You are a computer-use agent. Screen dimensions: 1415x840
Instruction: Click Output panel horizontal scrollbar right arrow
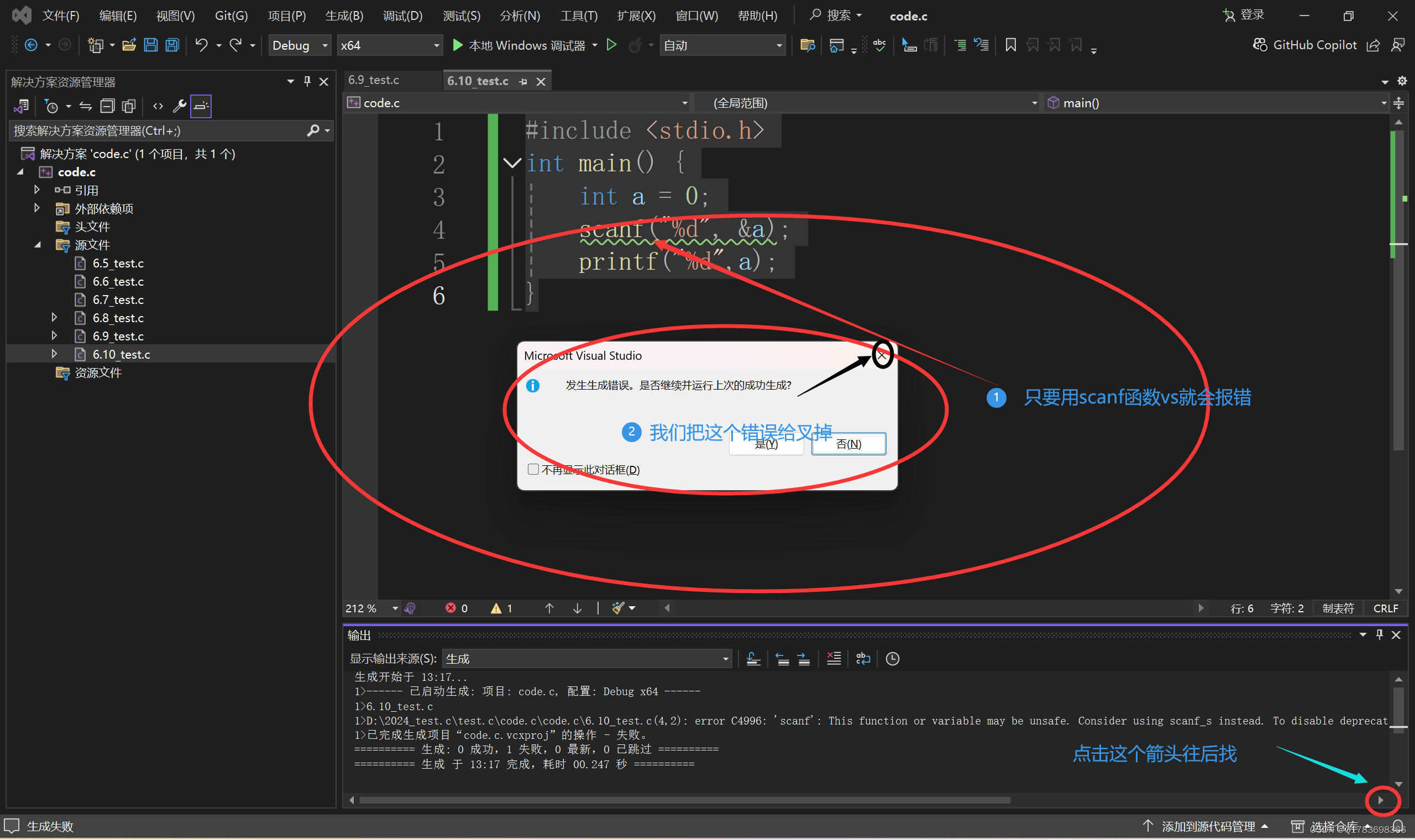pos(1381,800)
